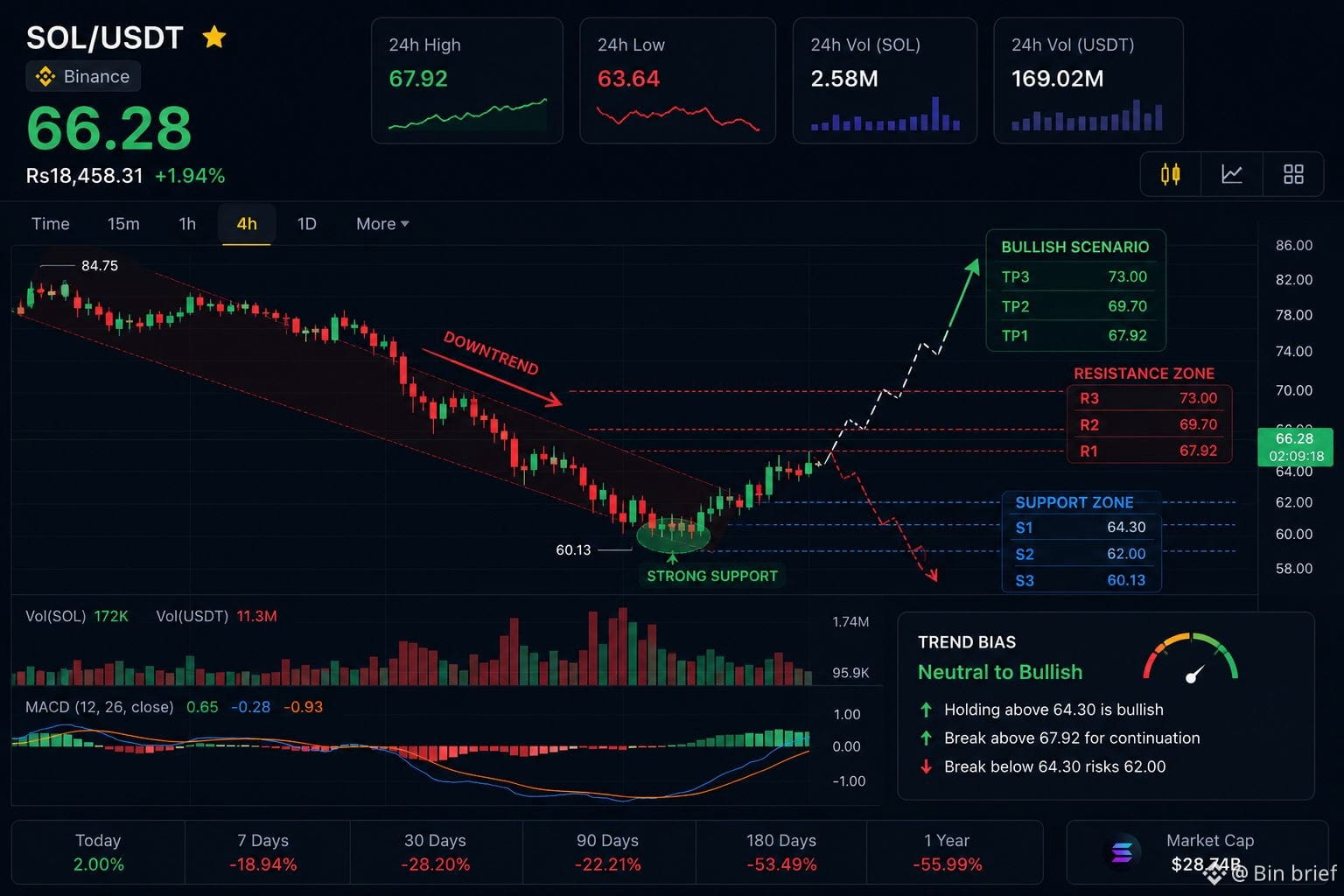Click the current price tag 66.28 on axis
Image resolution: width=1344 pixels, height=896 pixels.
pos(1296,447)
